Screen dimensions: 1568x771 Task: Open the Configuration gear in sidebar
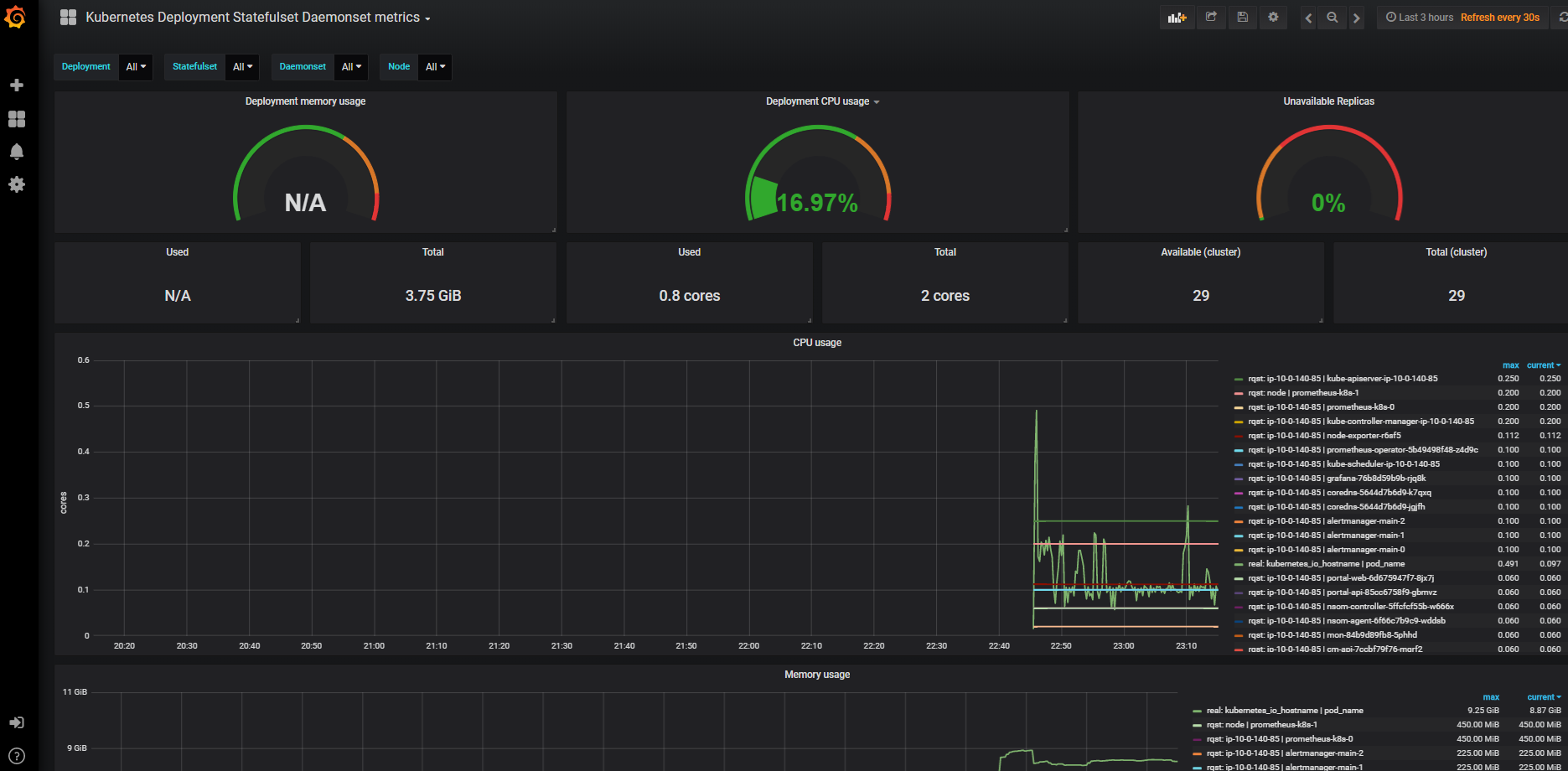coord(16,184)
